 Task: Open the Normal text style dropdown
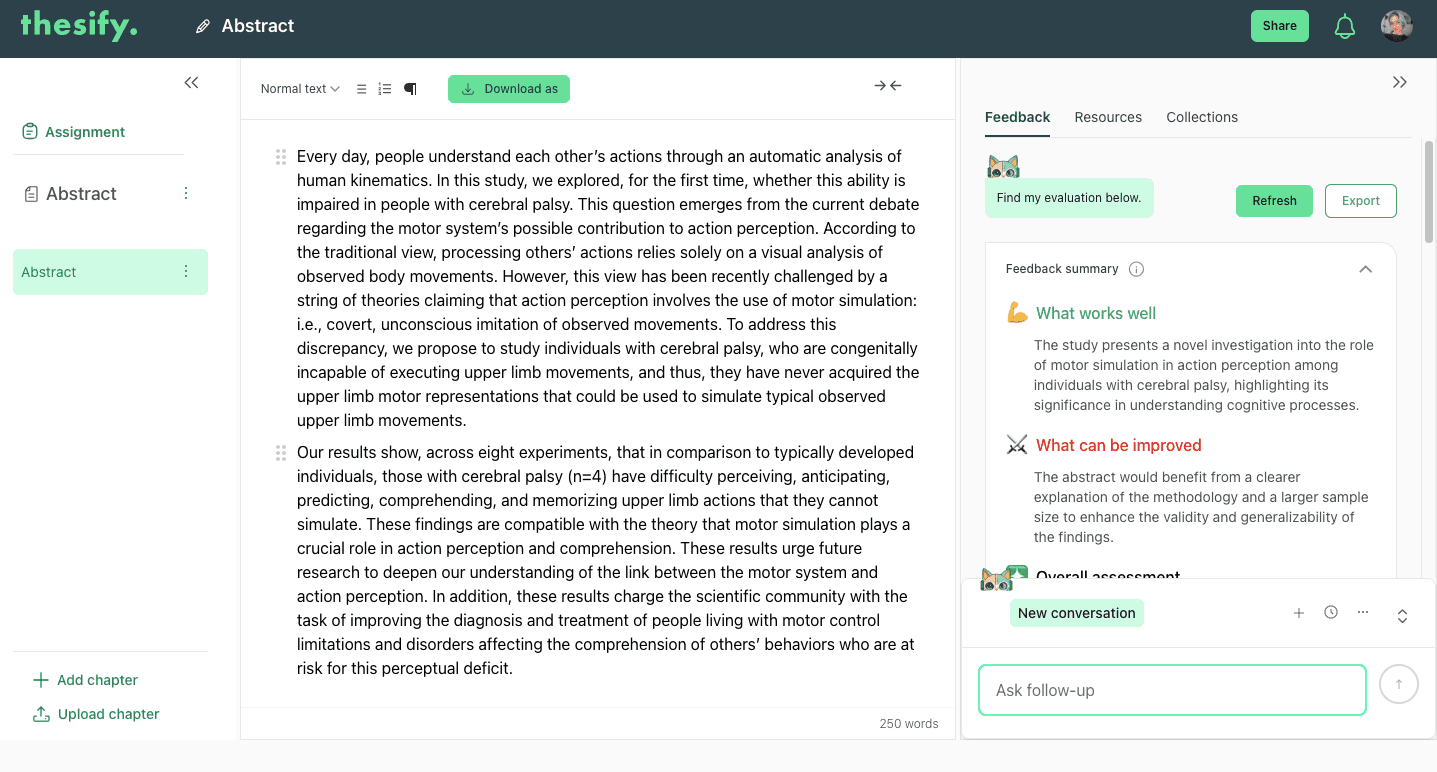tap(300, 89)
